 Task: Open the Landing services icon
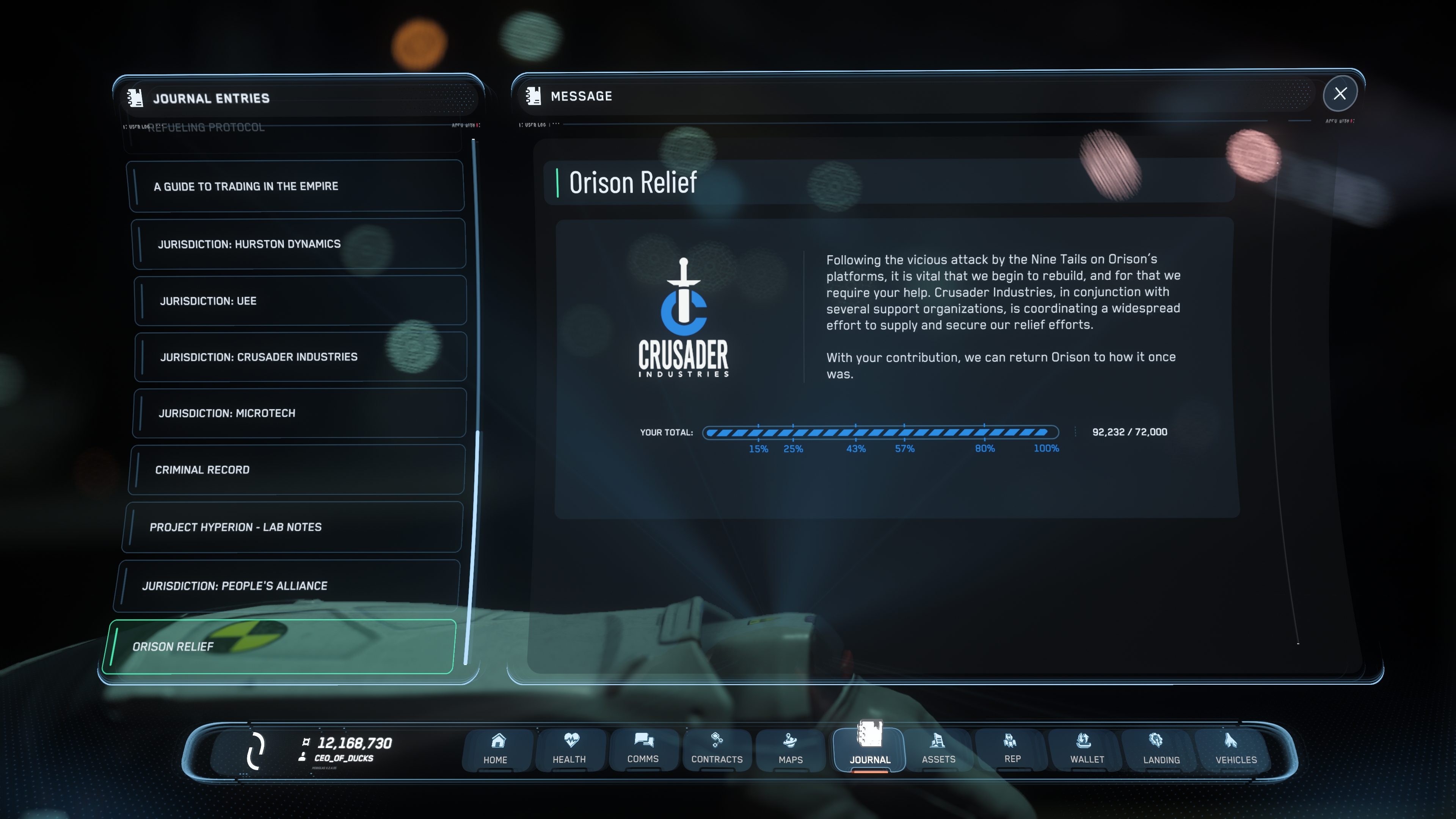[x=1156, y=740]
